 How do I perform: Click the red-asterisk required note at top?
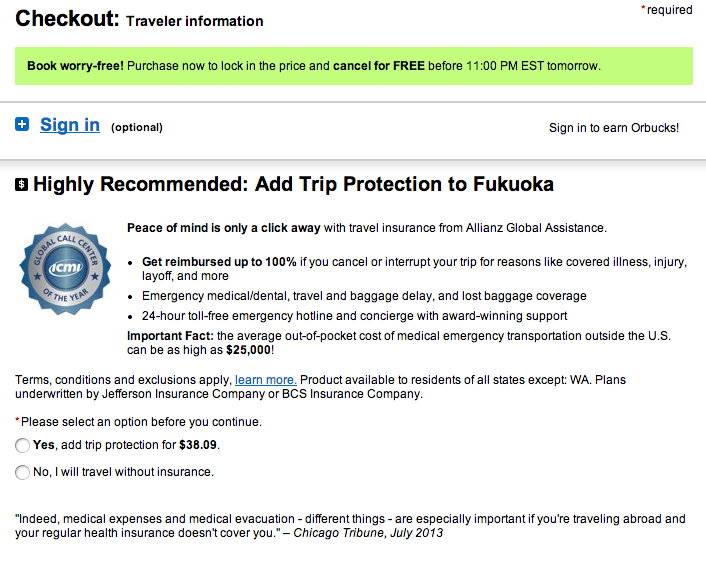(667, 9)
